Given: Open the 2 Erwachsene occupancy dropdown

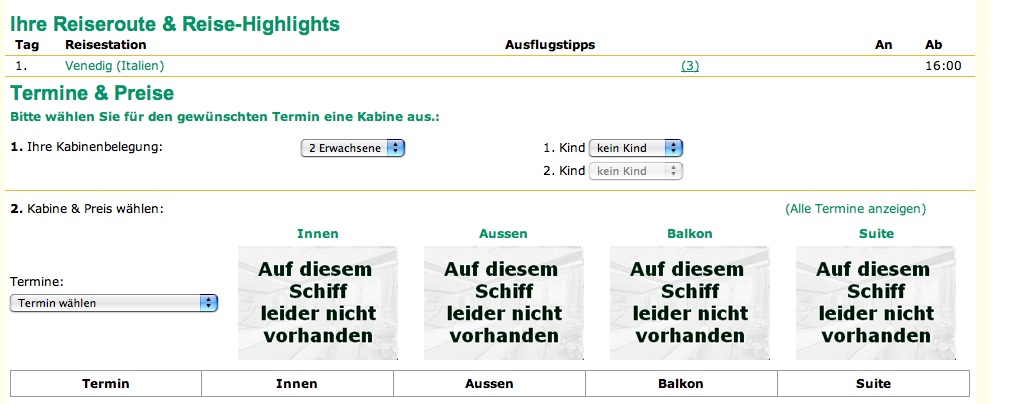Looking at the screenshot, I should [353, 148].
